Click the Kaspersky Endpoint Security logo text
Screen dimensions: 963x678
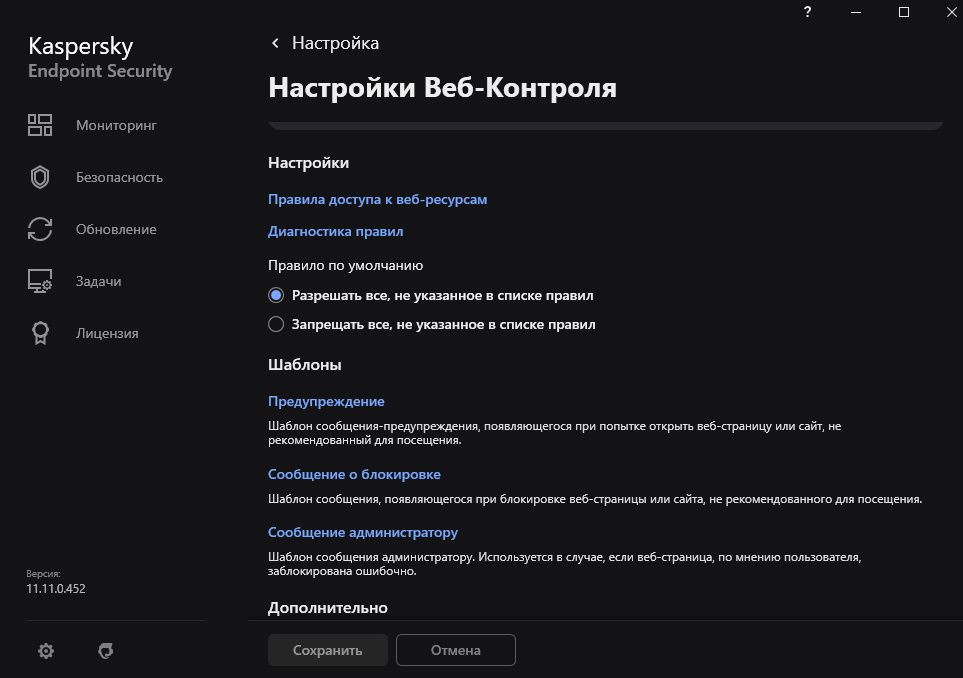[99, 58]
